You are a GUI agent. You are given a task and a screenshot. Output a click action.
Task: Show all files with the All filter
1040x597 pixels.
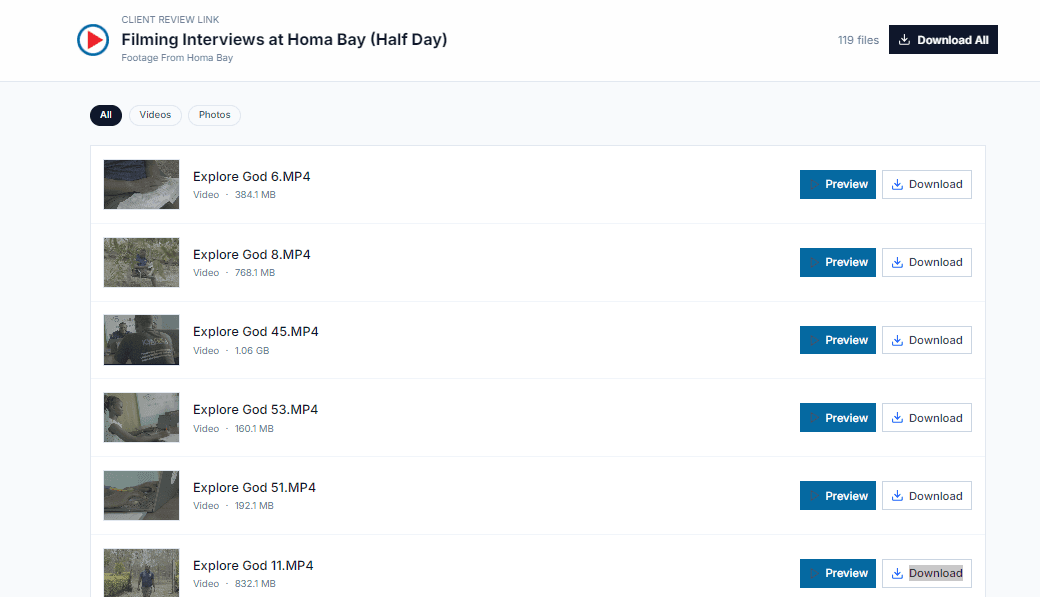[x=106, y=115]
